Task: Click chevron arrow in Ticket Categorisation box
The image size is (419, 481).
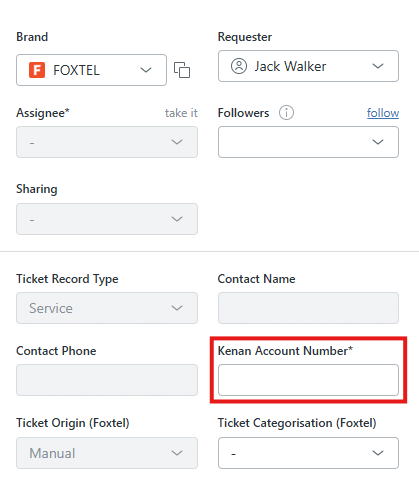Action: [378, 453]
